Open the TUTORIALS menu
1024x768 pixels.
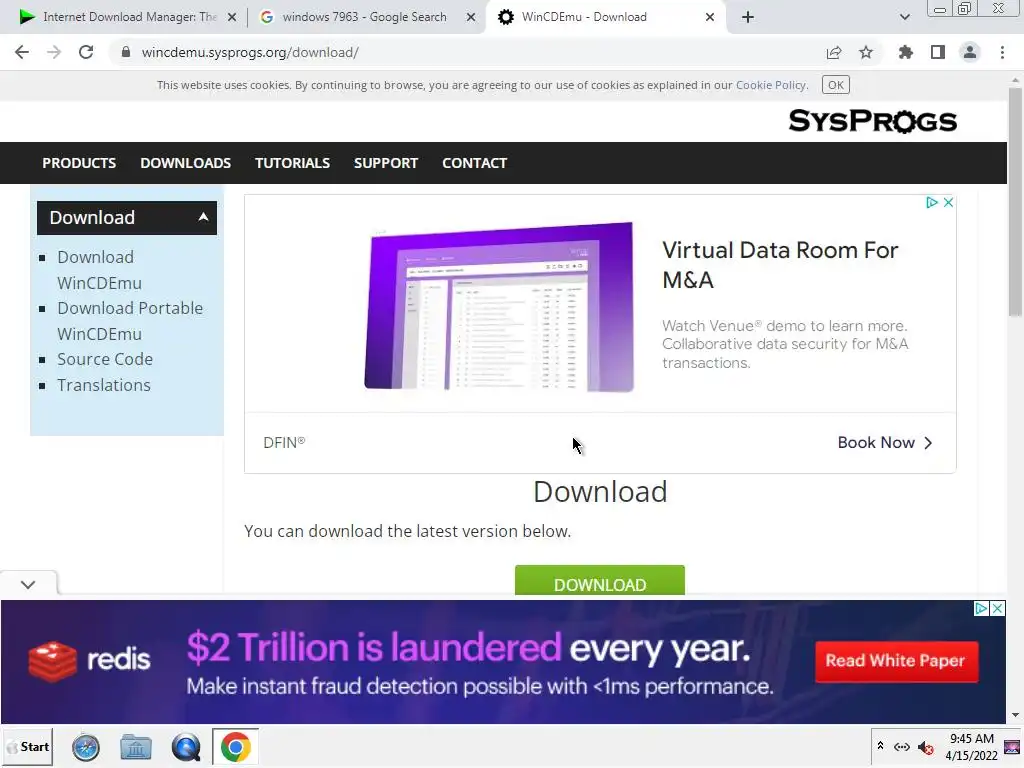click(x=292, y=163)
